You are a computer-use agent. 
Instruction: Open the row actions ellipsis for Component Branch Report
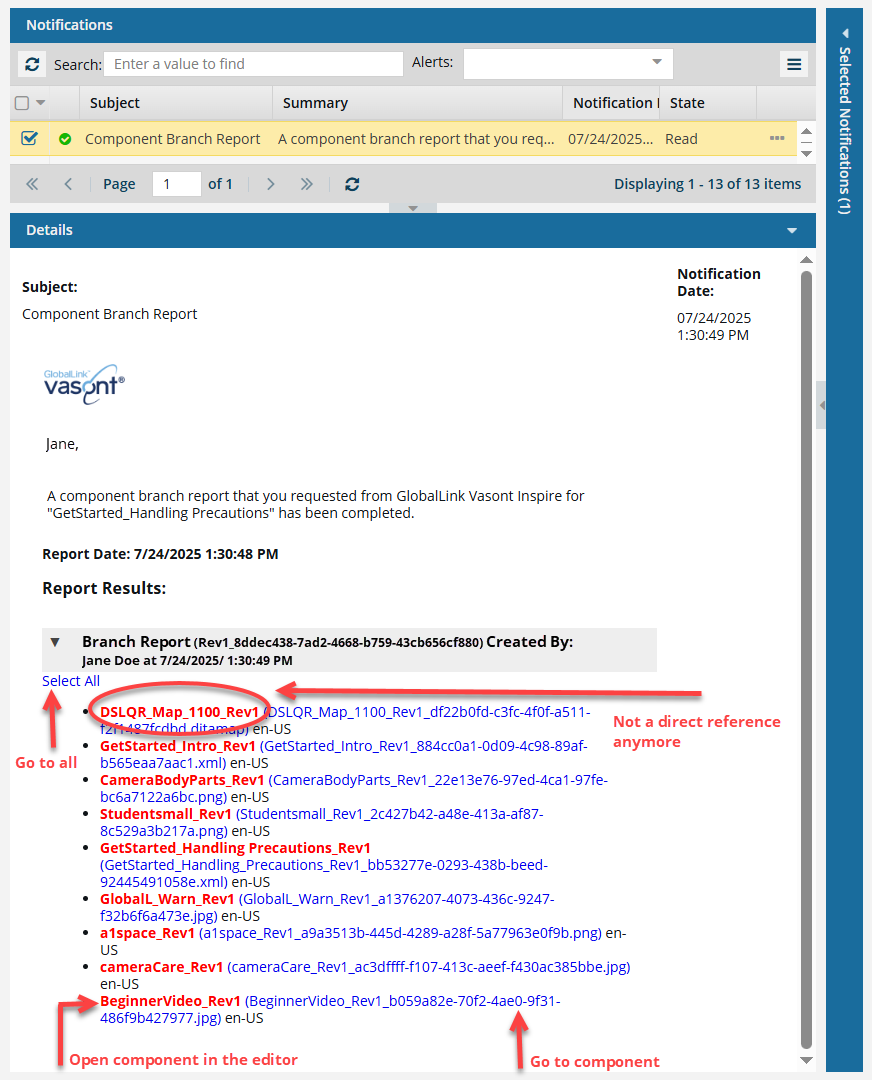(777, 138)
